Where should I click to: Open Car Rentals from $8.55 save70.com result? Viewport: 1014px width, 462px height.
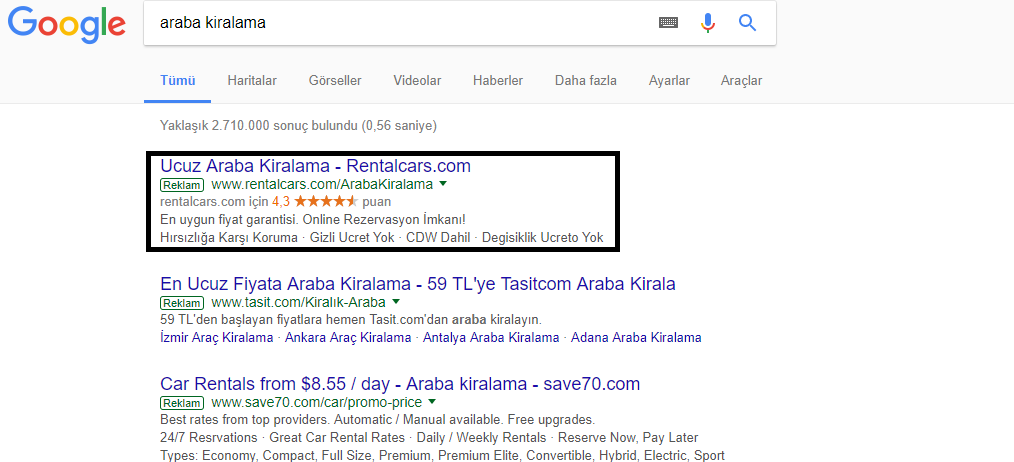(x=399, y=384)
